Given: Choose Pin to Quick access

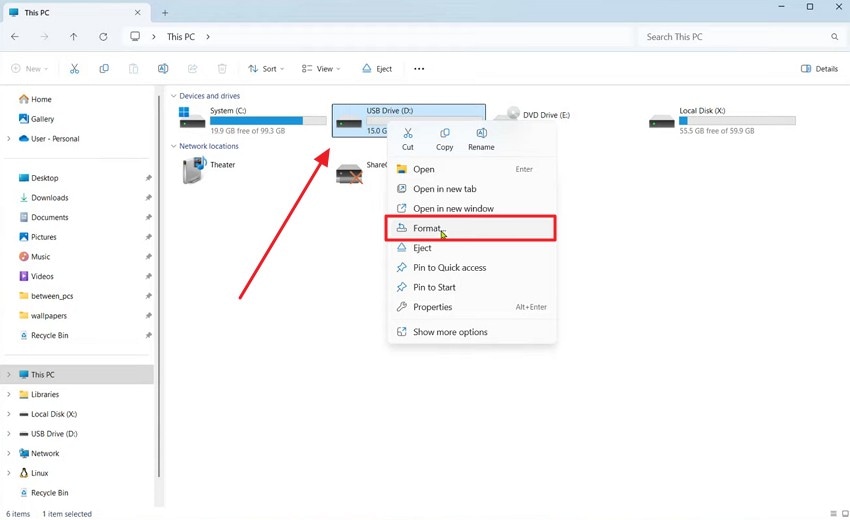Looking at the screenshot, I should point(471,268).
